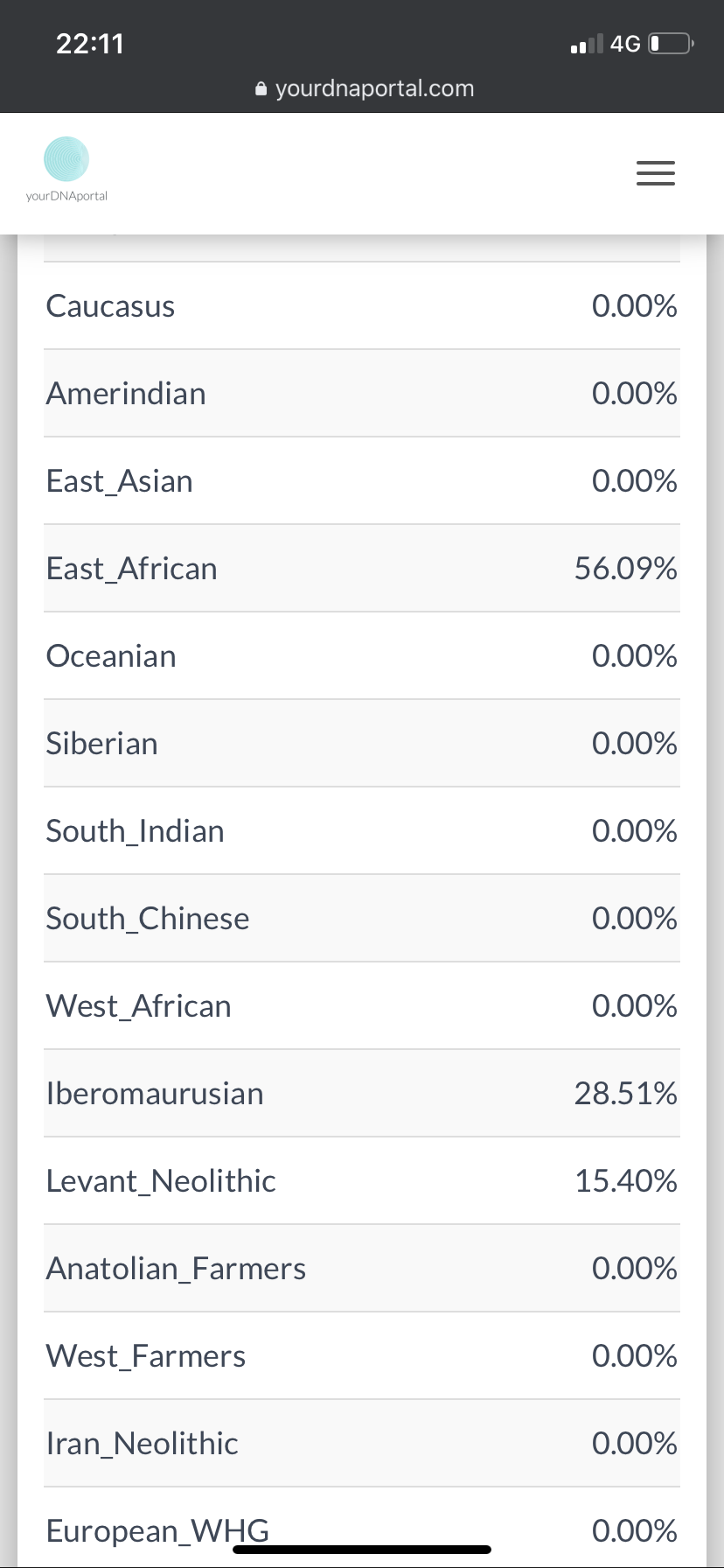The height and width of the screenshot is (1568, 724).
Task: Tap the Siberian label
Action: (x=102, y=744)
